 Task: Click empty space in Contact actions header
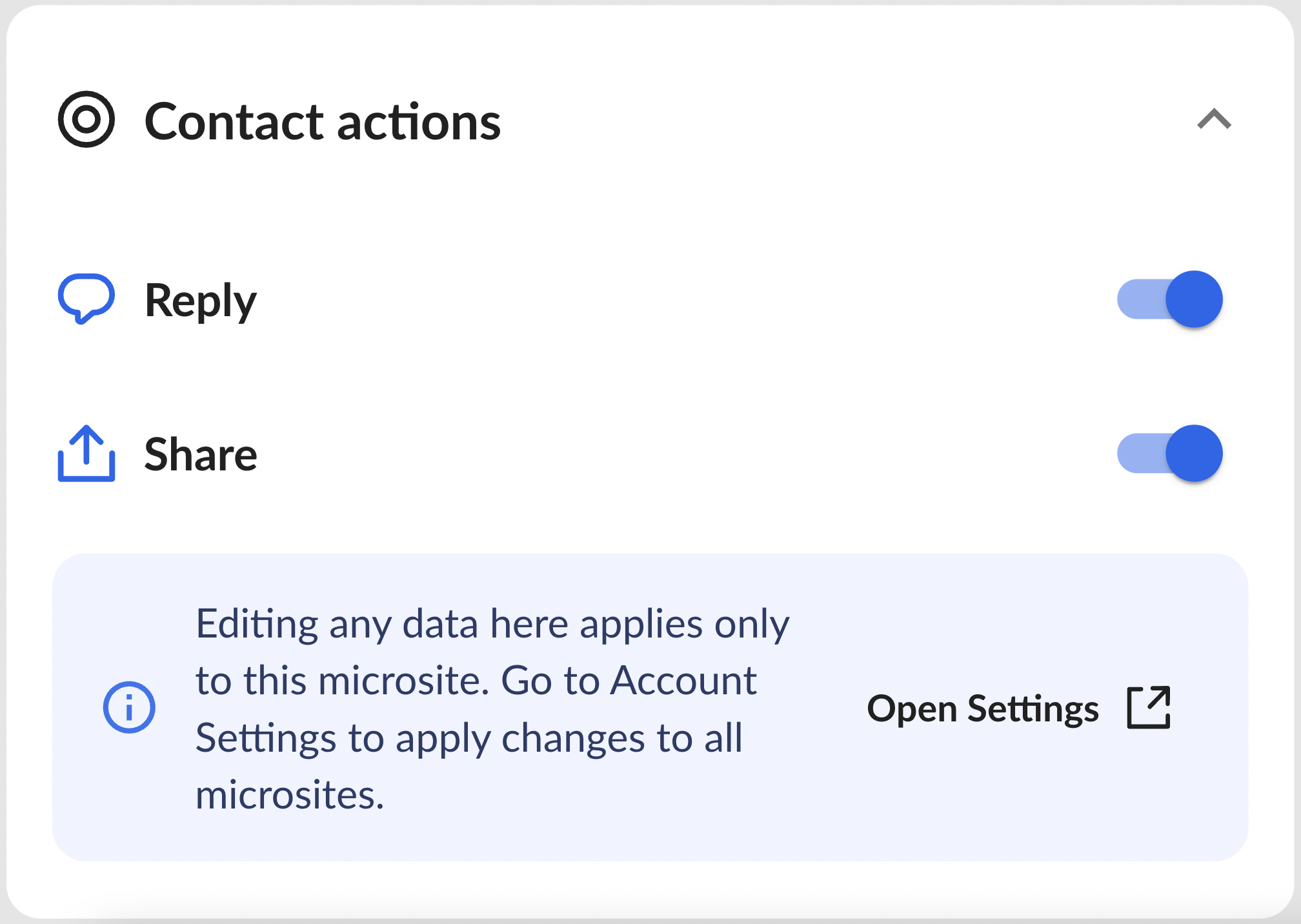pyautogui.click(x=839, y=120)
